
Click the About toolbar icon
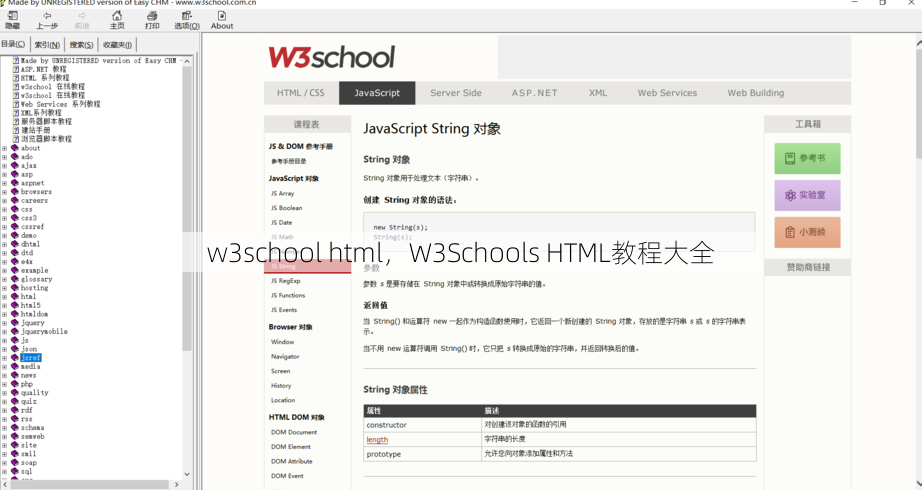(222, 16)
